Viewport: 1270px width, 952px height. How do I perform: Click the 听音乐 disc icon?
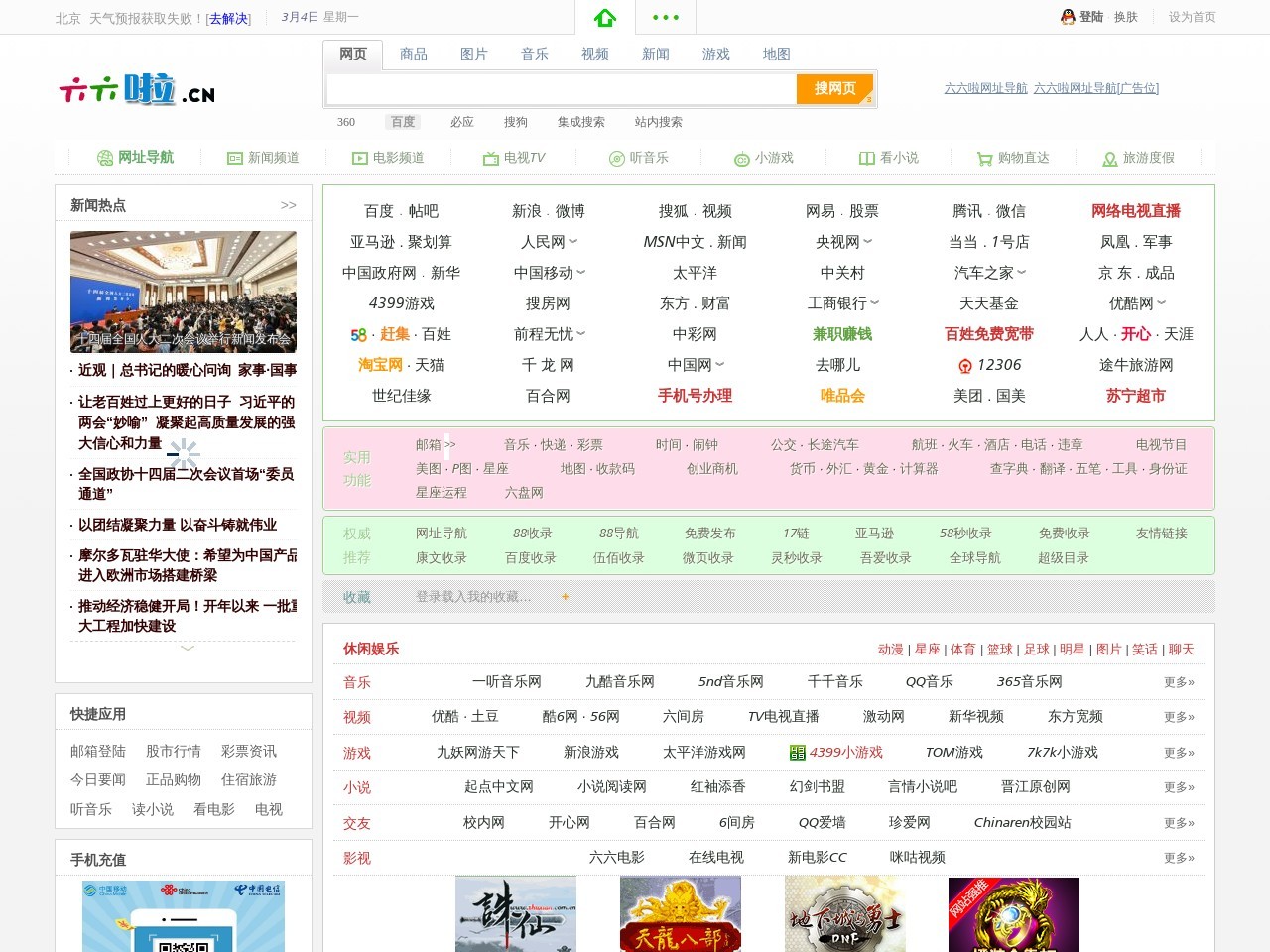point(616,158)
